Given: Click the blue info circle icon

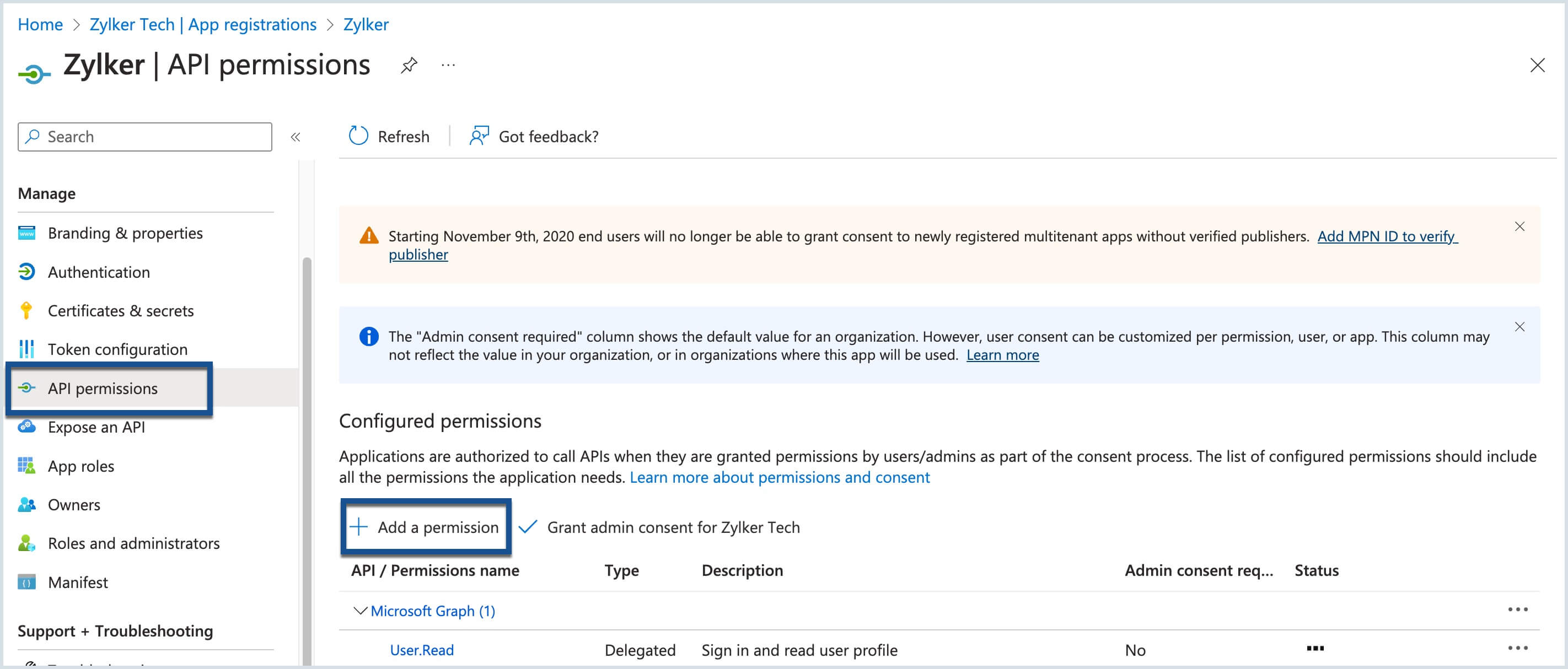Looking at the screenshot, I should tap(369, 336).
